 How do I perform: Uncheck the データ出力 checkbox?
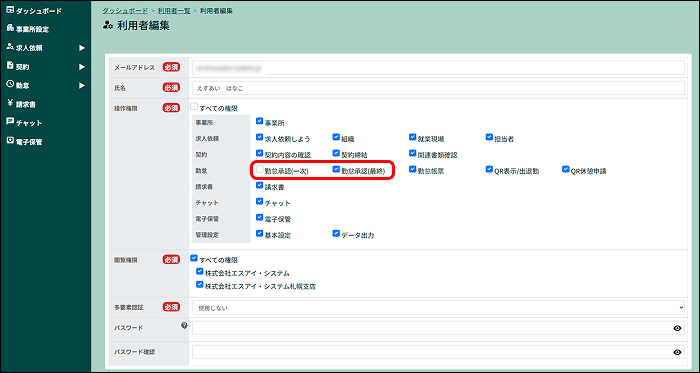coord(336,233)
